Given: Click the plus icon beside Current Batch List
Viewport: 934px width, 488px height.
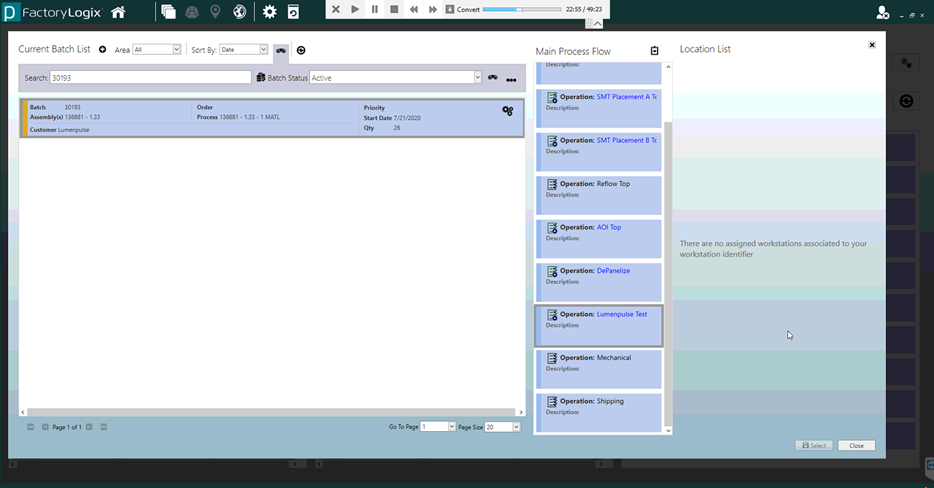Looking at the screenshot, I should 102,50.
